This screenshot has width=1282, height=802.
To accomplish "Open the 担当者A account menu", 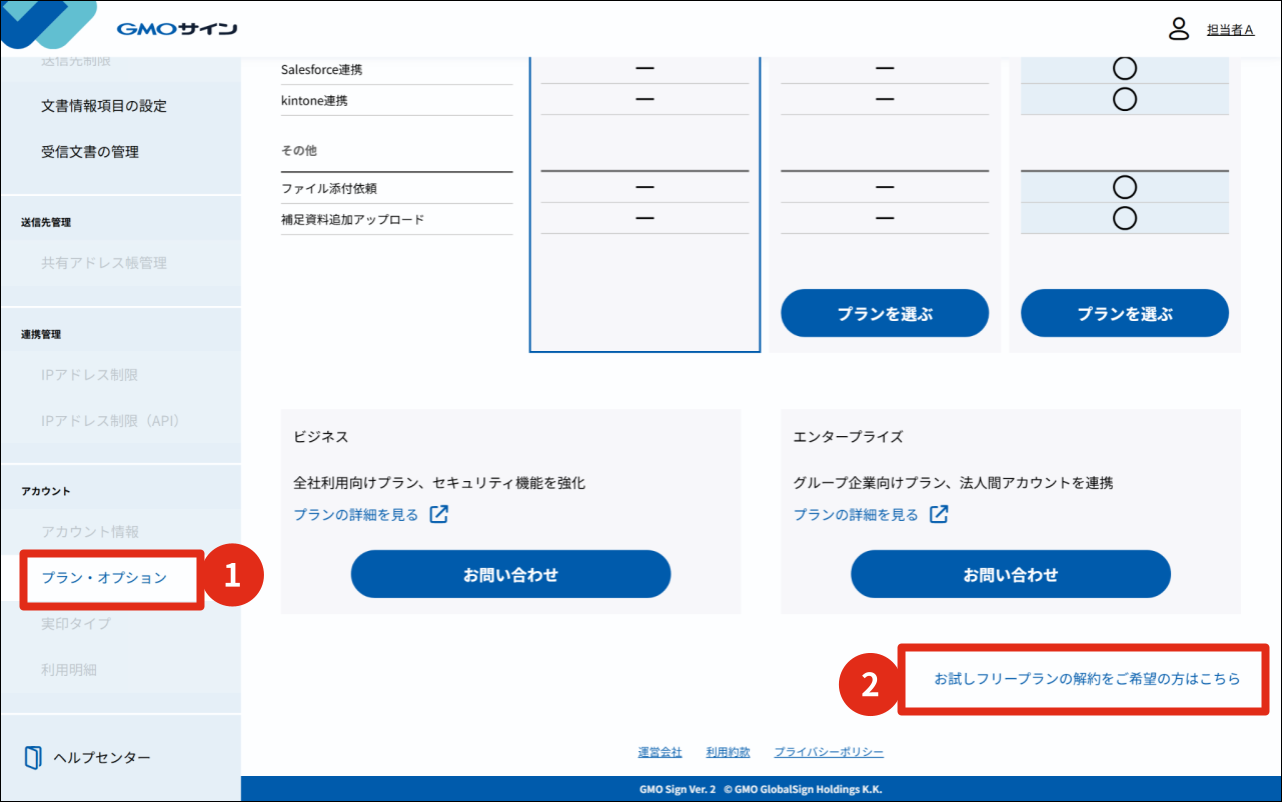I will click(1230, 30).
